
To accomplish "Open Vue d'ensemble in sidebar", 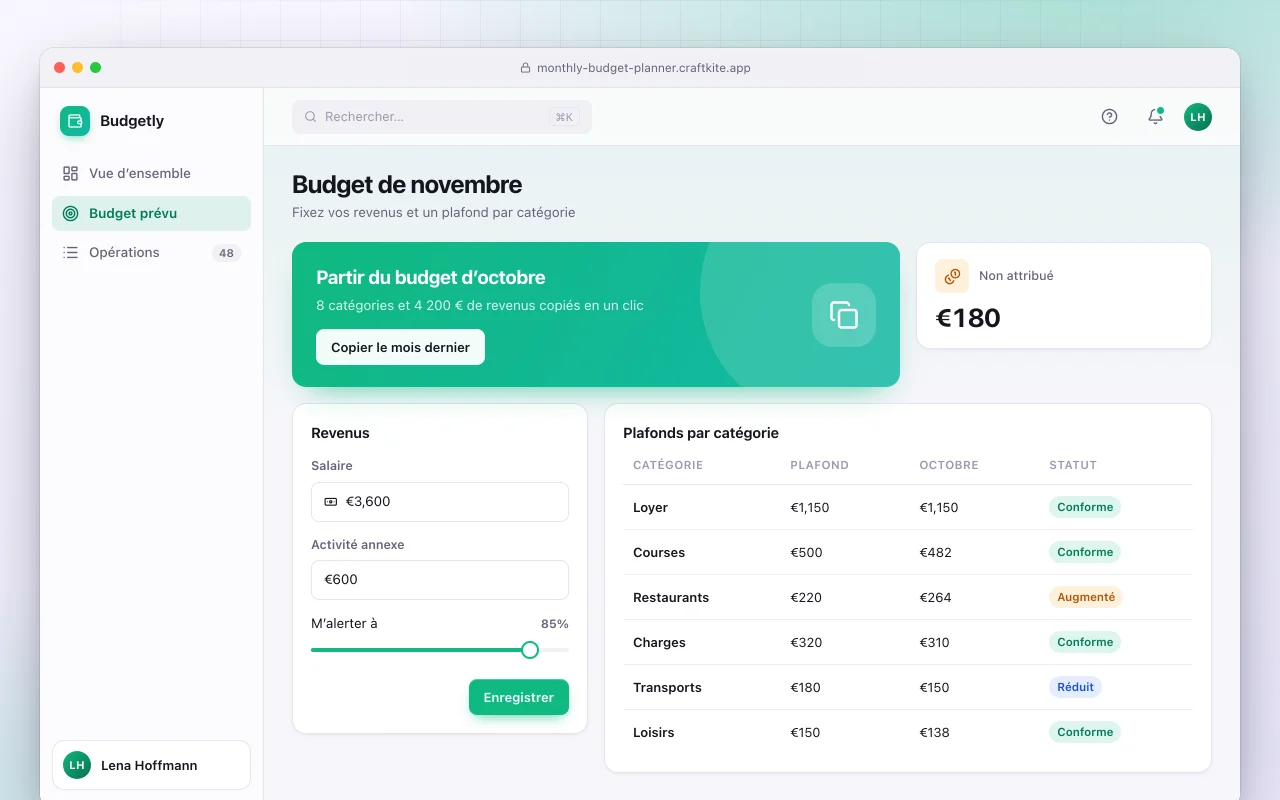I will tap(151, 173).
